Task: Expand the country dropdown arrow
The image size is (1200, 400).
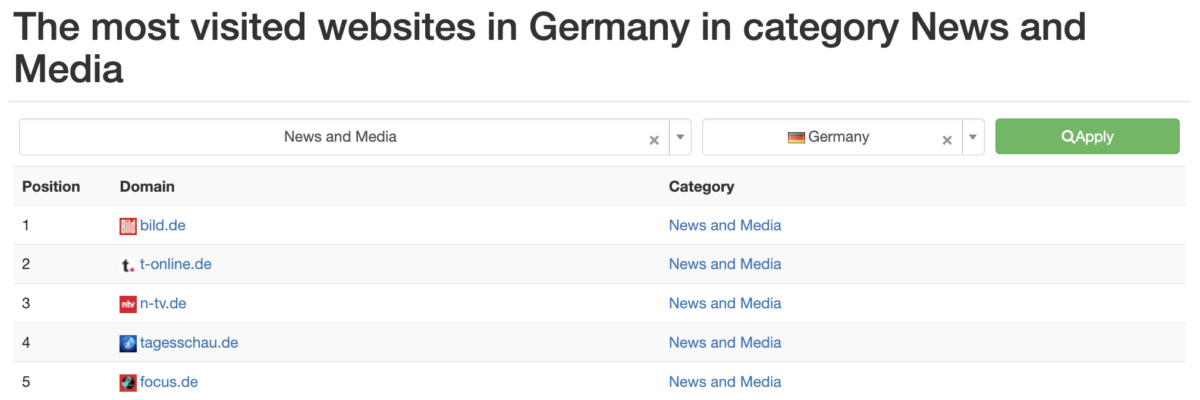Action: (973, 137)
